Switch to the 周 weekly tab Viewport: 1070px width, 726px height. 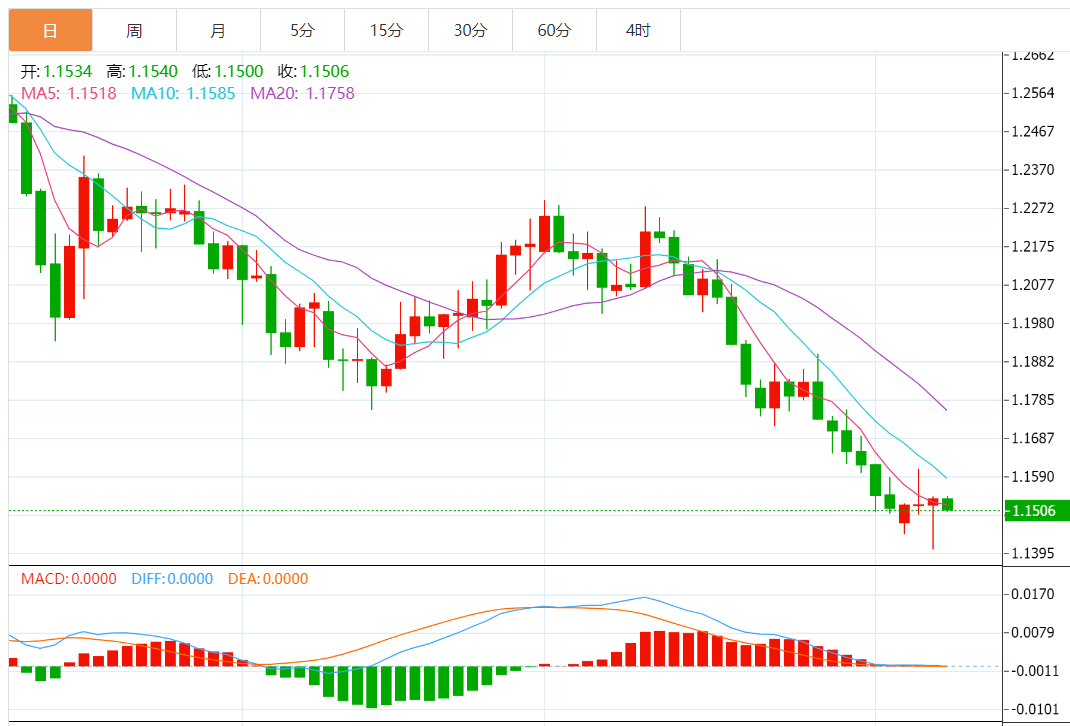[x=134, y=30]
